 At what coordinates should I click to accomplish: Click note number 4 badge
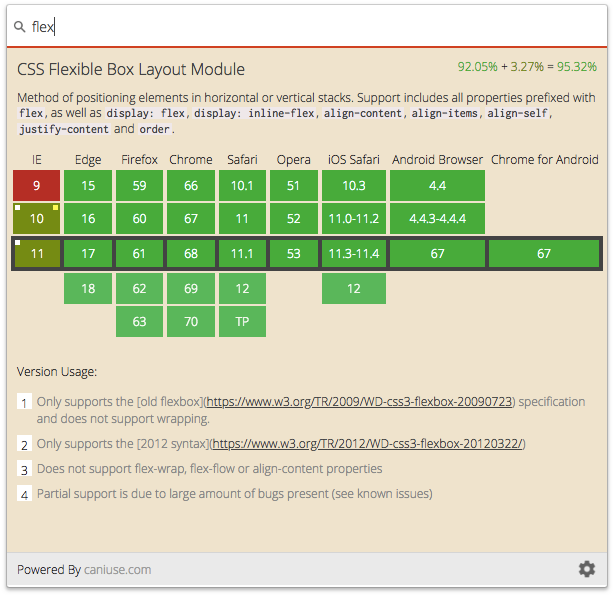[x=24, y=494]
